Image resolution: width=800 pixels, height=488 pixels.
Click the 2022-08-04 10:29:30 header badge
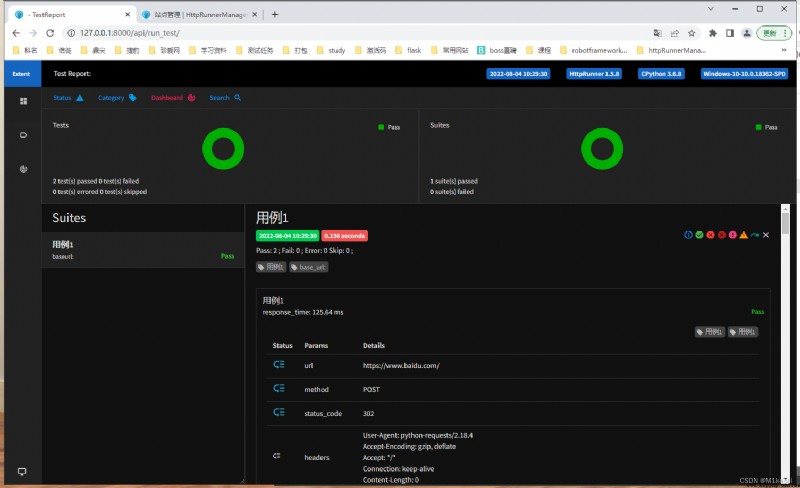pos(518,74)
